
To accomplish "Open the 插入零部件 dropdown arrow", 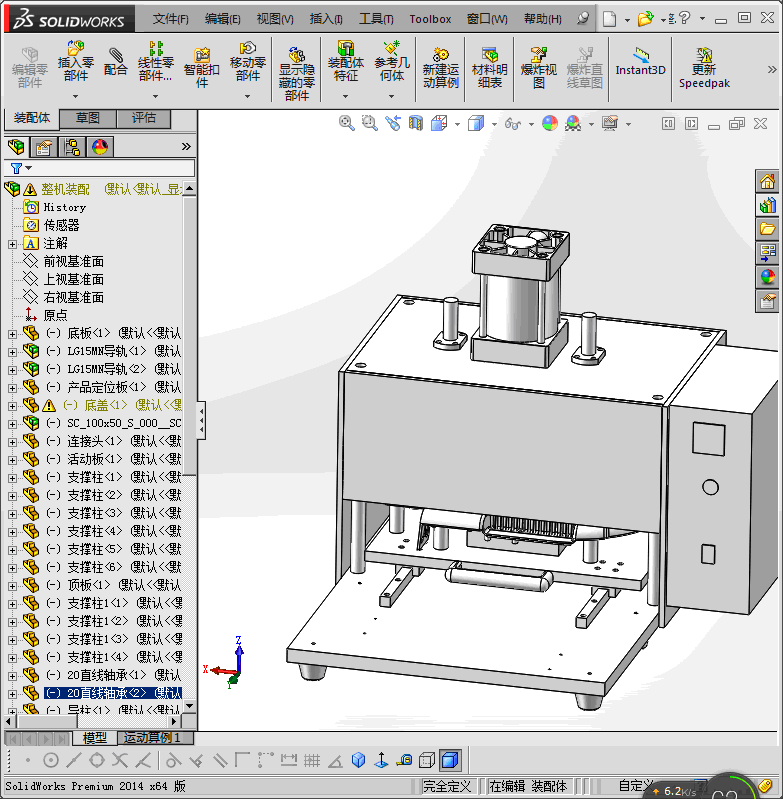I will (75, 96).
